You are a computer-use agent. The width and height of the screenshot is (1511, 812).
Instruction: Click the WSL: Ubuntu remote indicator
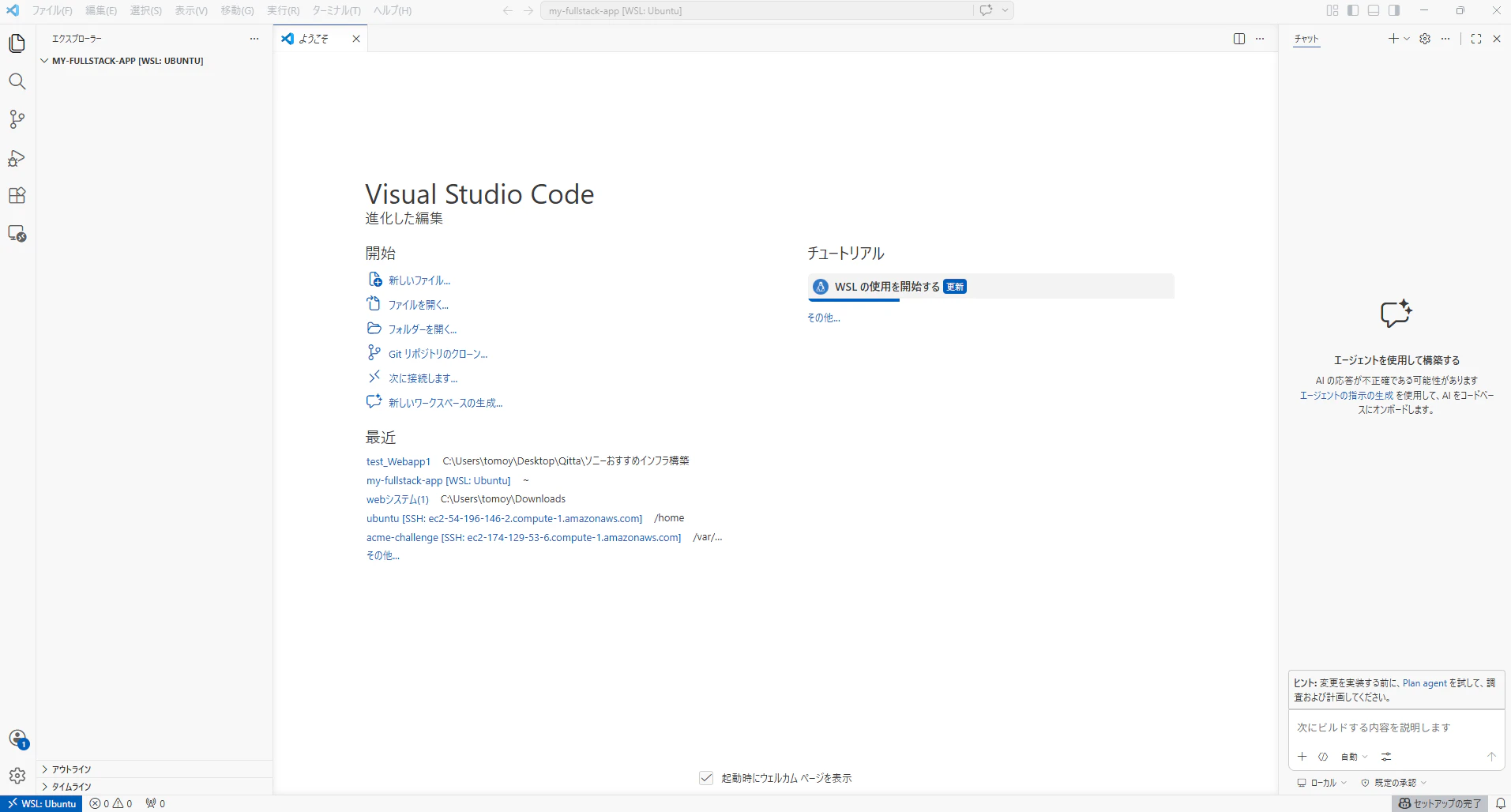tap(42, 803)
